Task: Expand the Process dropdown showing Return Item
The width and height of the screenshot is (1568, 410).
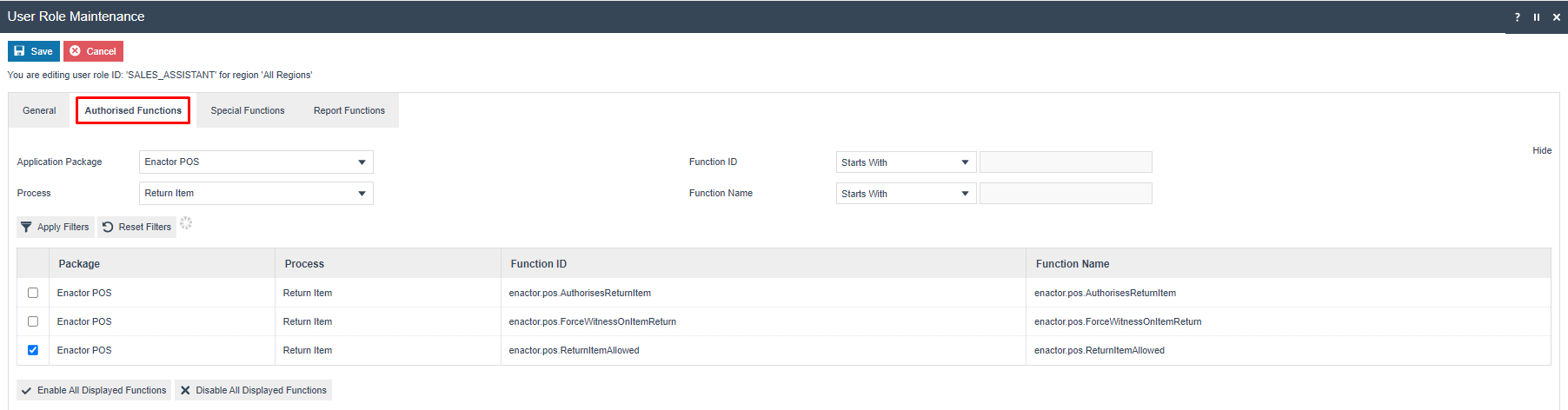Action: tap(256, 194)
